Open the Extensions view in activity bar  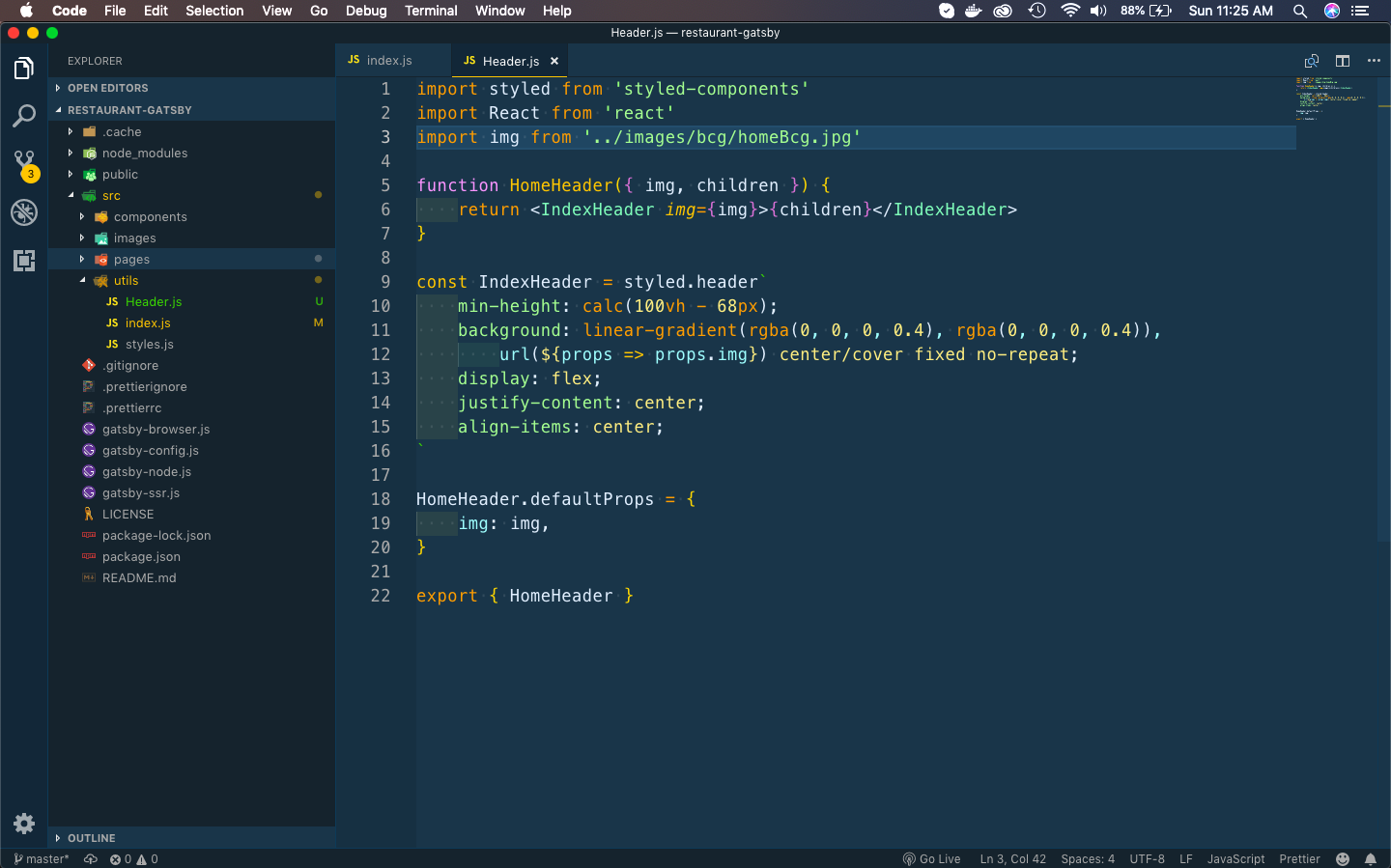[x=24, y=260]
